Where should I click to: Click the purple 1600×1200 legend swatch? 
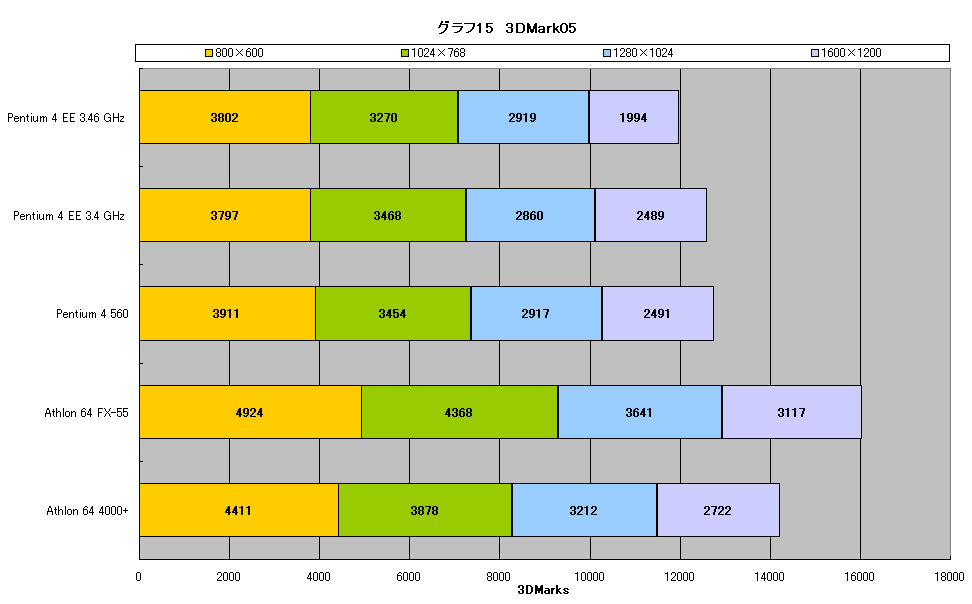tap(815, 53)
